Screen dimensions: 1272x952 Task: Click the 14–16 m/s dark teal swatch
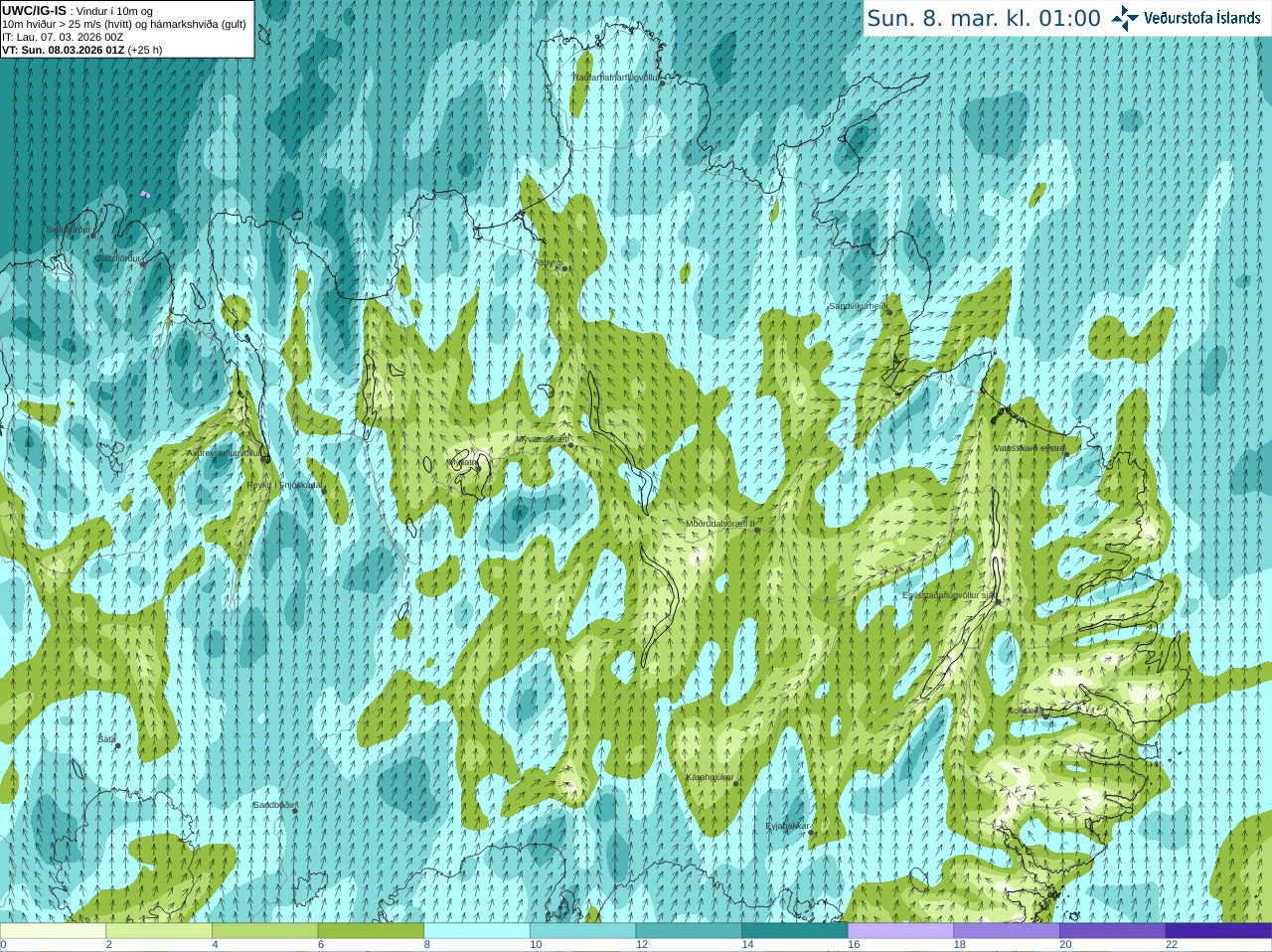(795, 931)
